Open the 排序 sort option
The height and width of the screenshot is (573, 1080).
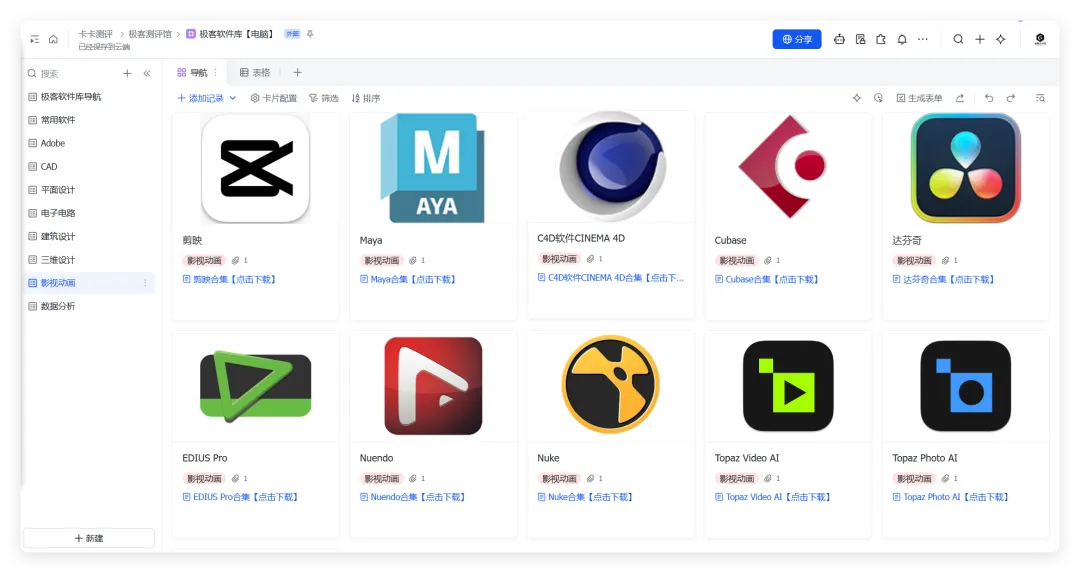click(x=366, y=98)
